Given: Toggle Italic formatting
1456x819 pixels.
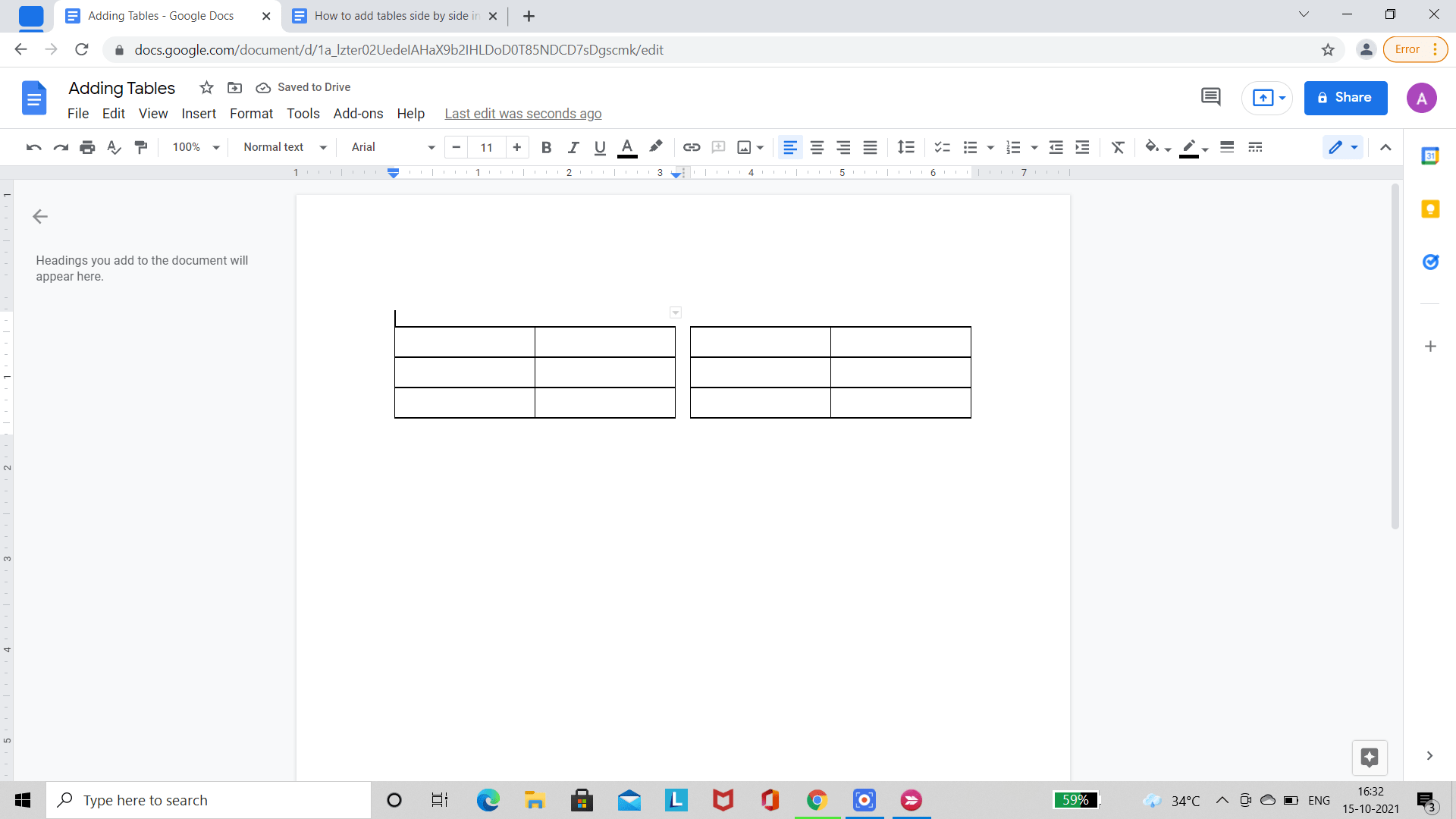Looking at the screenshot, I should click(573, 147).
